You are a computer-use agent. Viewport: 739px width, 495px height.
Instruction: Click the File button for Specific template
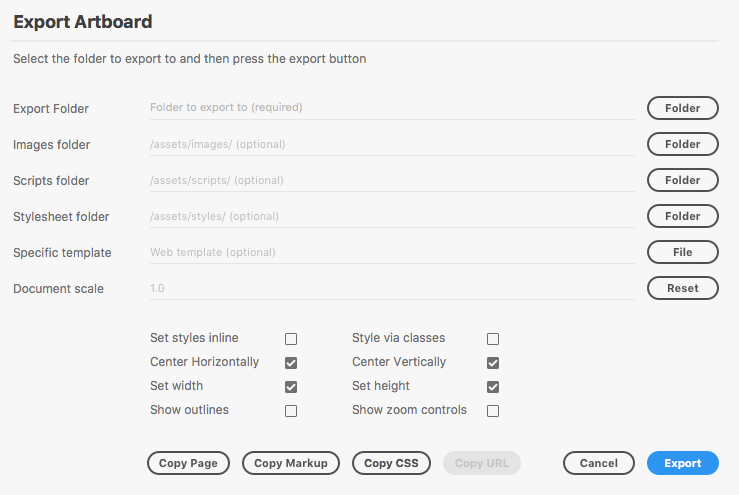[x=682, y=252]
